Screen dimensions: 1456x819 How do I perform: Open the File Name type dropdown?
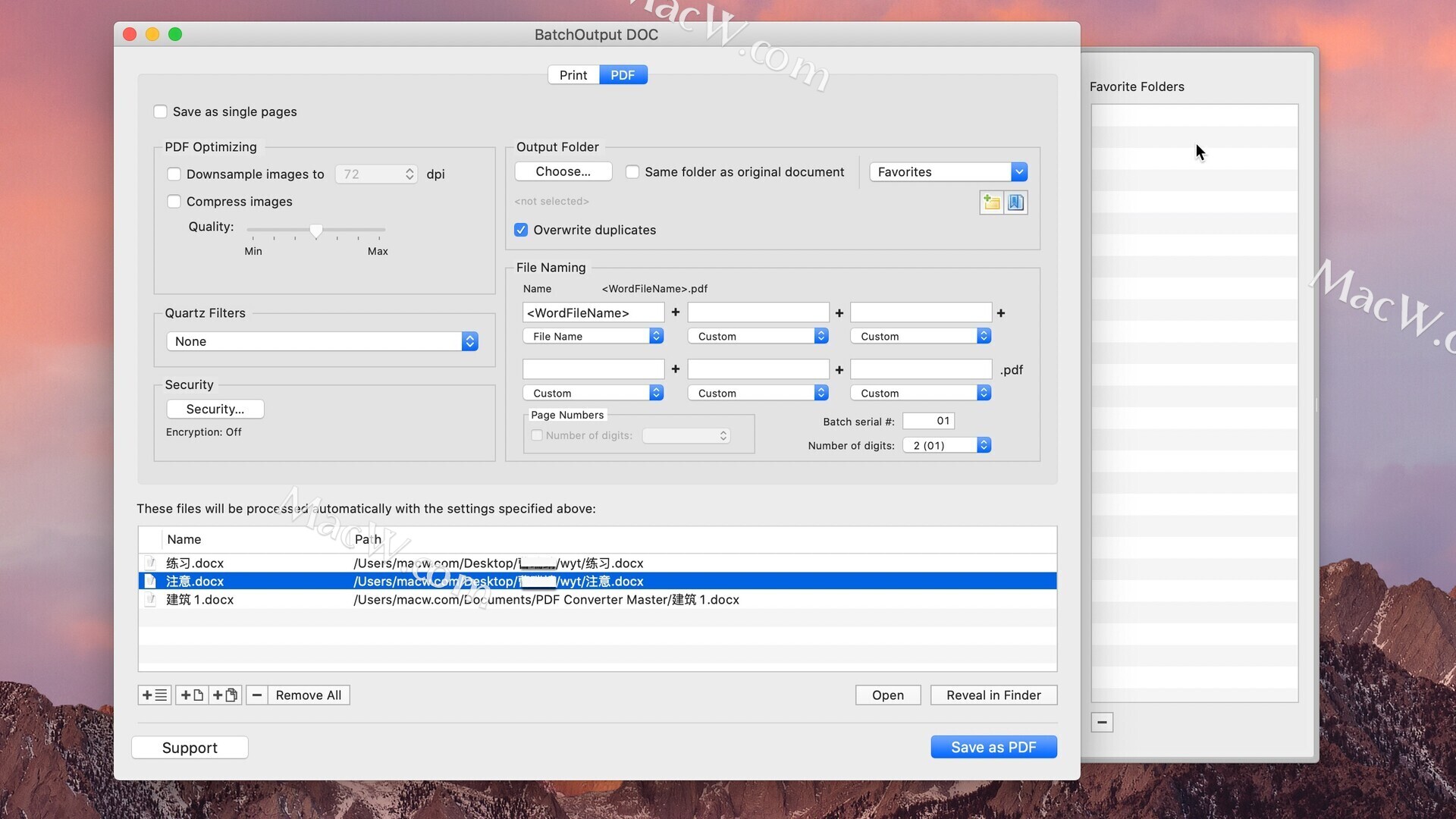pos(593,336)
